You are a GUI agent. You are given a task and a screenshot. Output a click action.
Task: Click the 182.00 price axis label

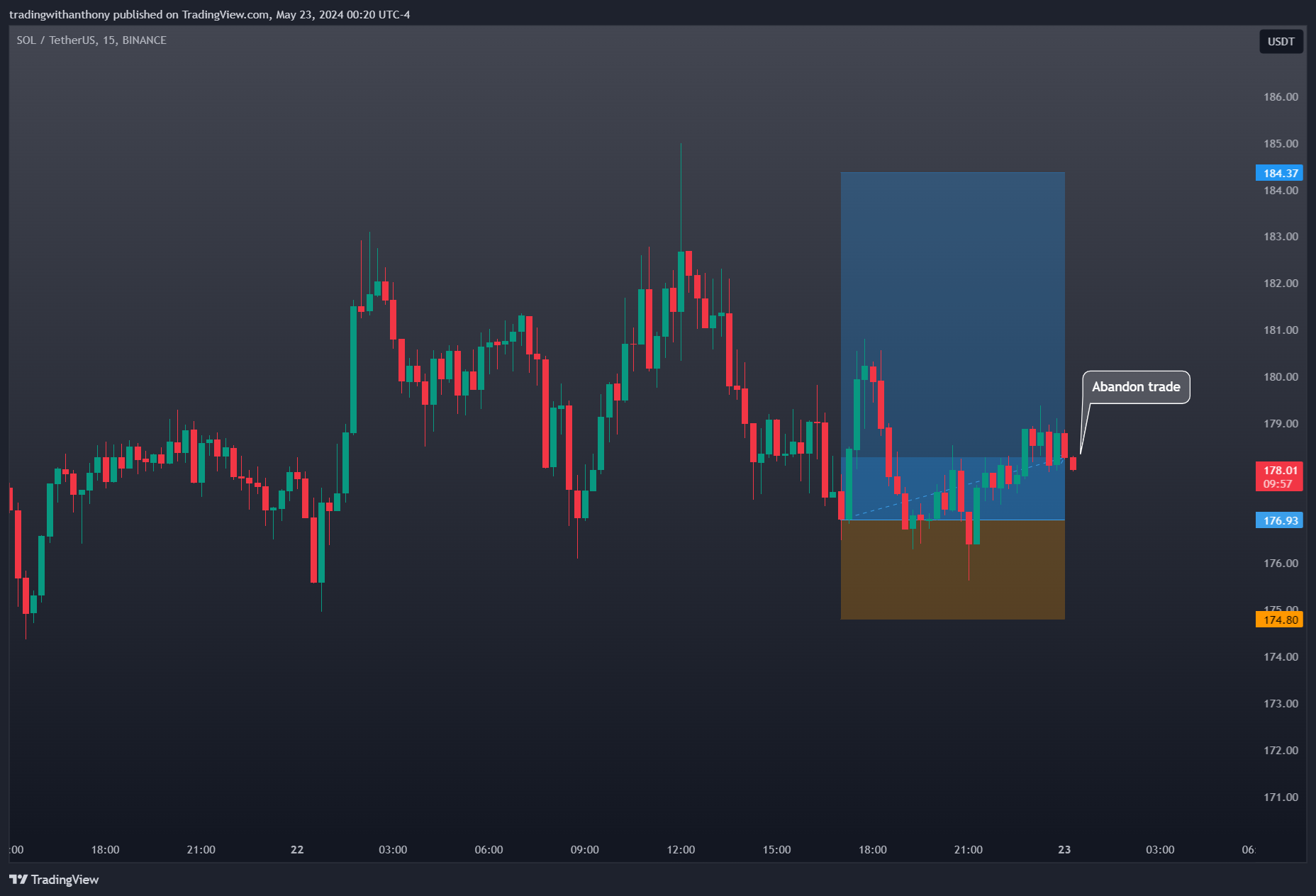point(1281,283)
